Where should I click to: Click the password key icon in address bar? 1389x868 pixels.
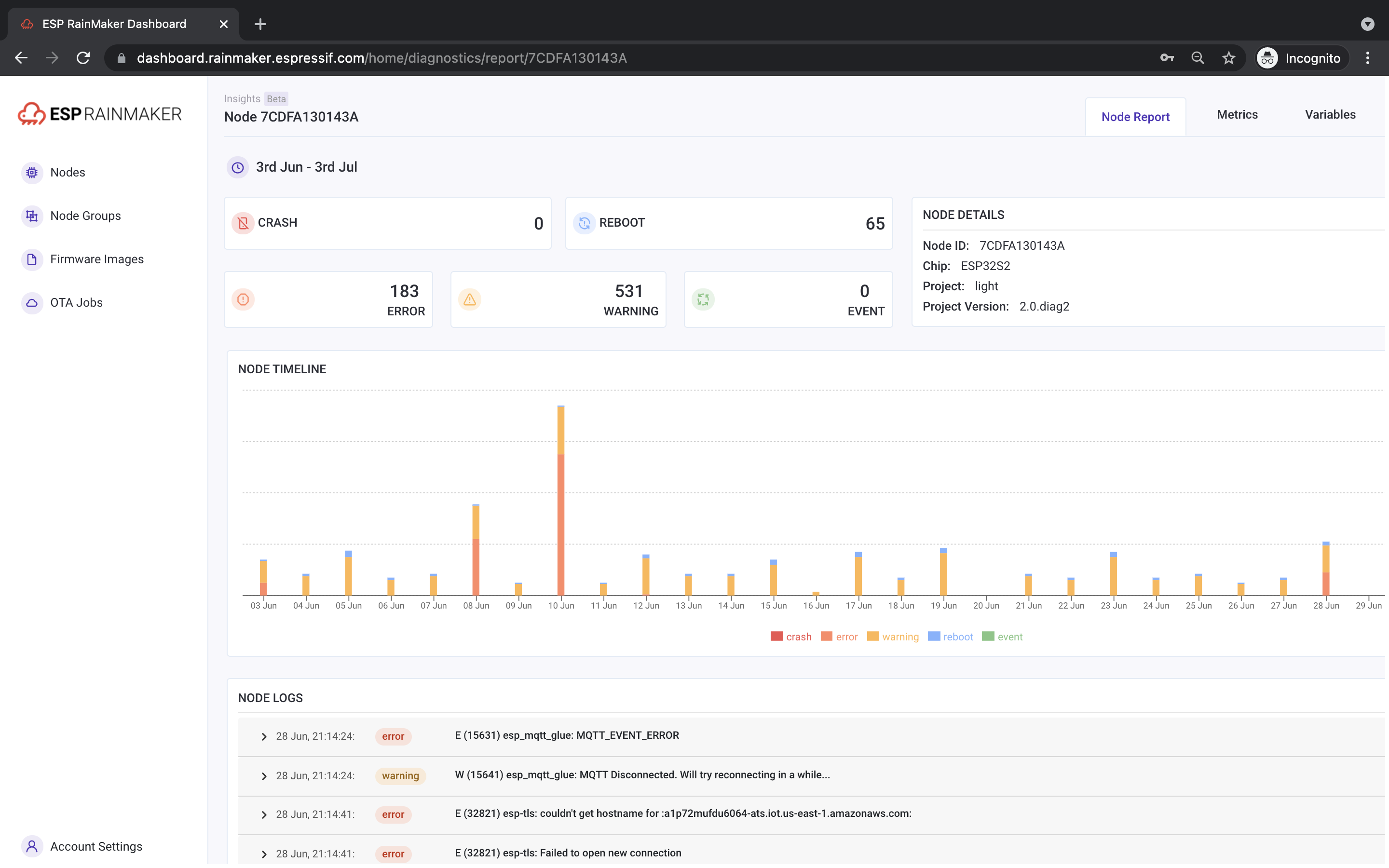point(1167,58)
